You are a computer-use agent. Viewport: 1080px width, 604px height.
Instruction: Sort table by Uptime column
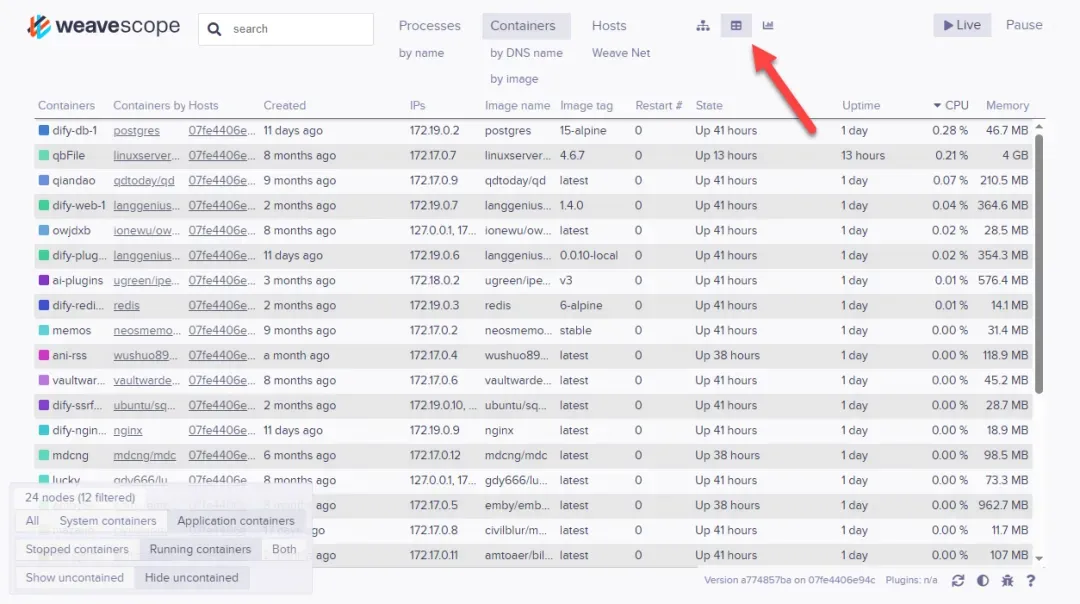(861, 105)
